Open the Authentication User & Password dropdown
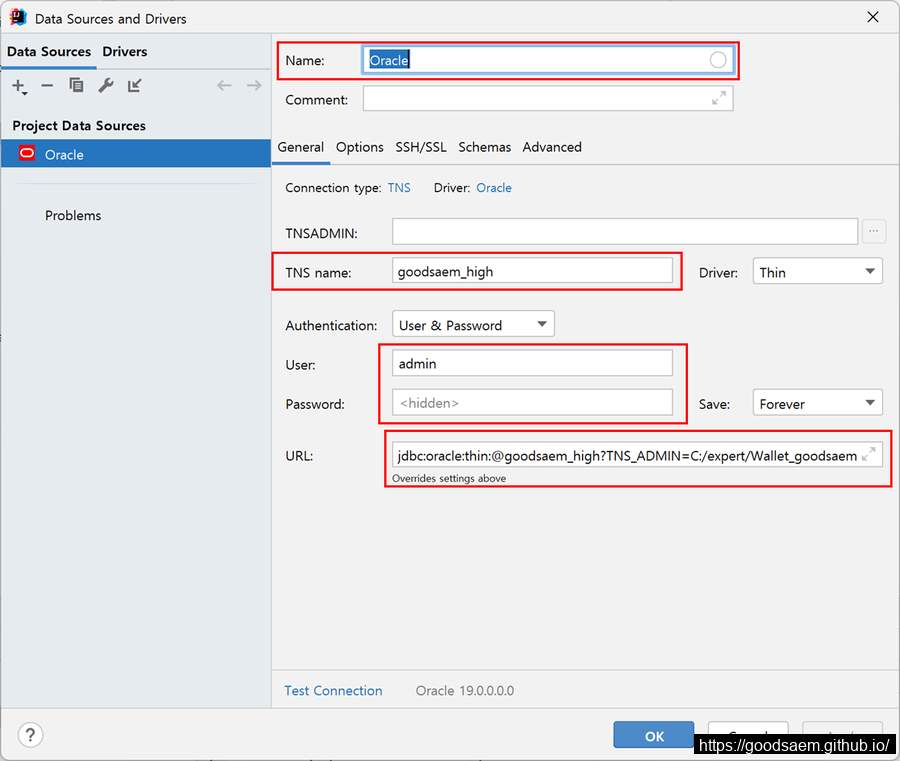Viewport: 900px width, 761px height. (473, 325)
